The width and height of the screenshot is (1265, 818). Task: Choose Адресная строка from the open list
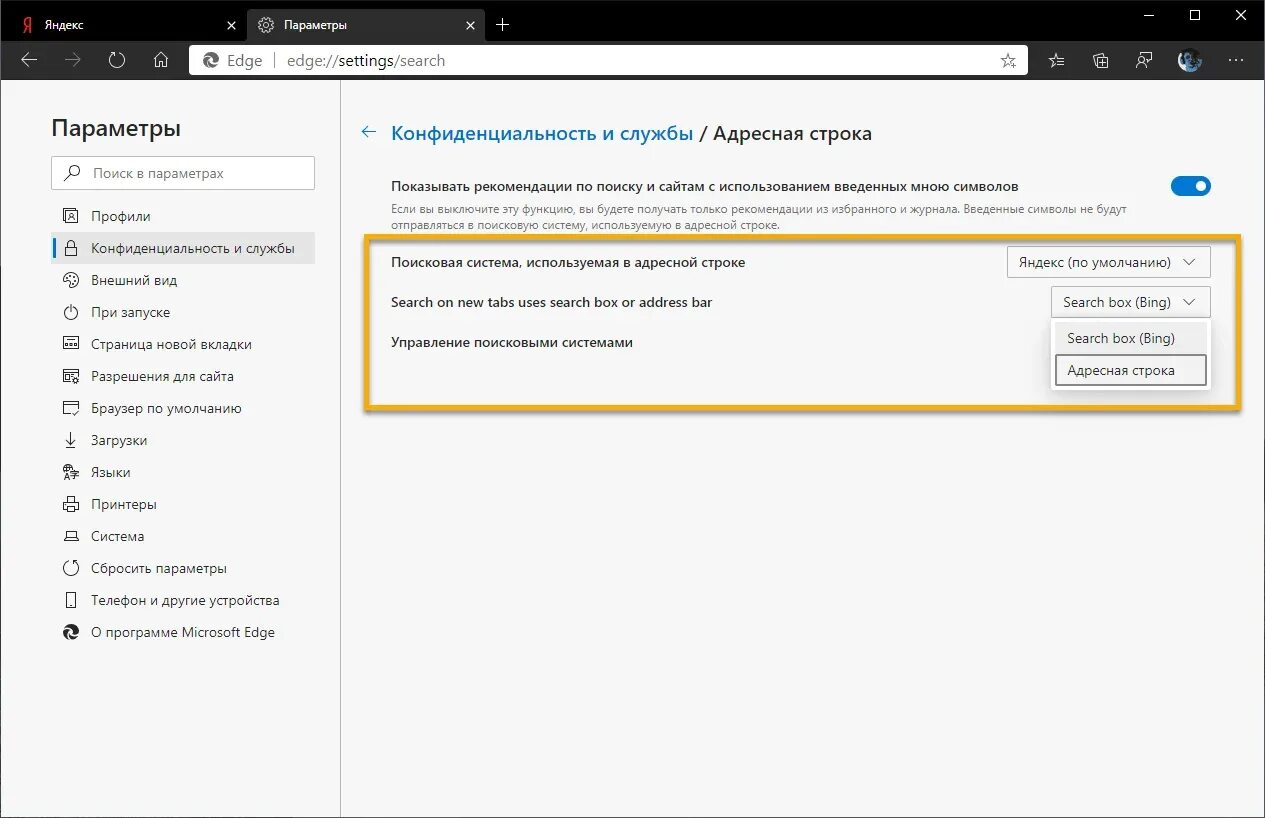pos(1131,370)
